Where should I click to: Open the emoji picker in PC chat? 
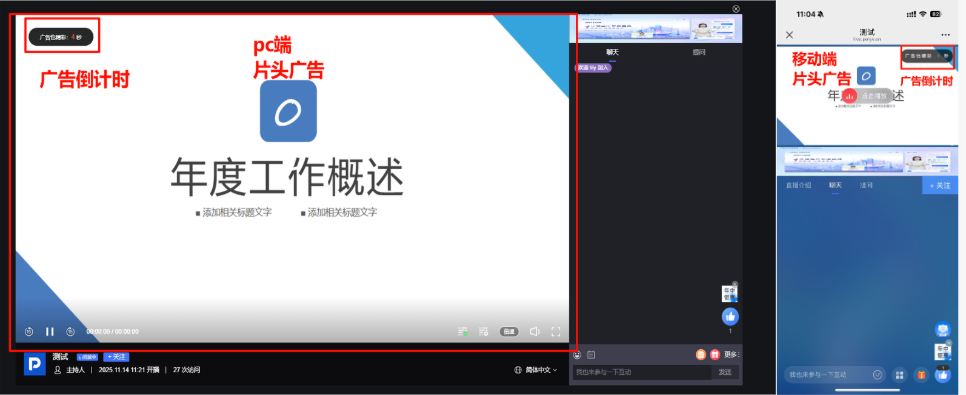click(x=577, y=355)
